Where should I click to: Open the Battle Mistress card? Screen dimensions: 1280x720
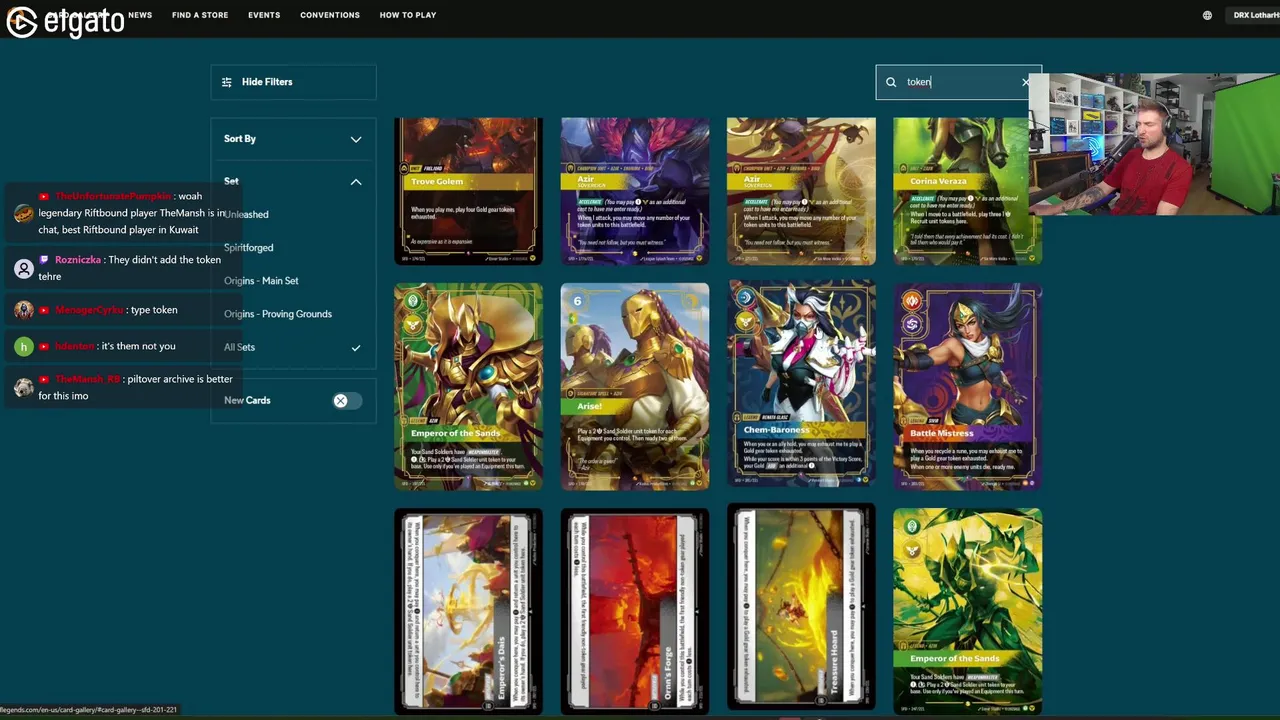pos(967,386)
